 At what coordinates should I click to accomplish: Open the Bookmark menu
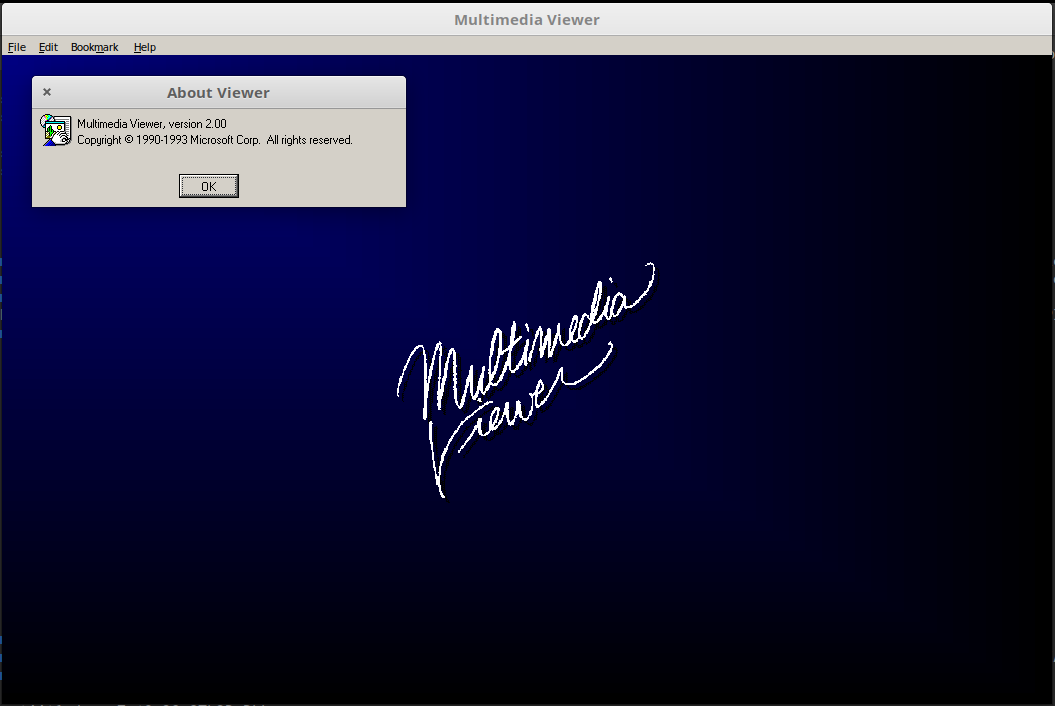tap(94, 47)
